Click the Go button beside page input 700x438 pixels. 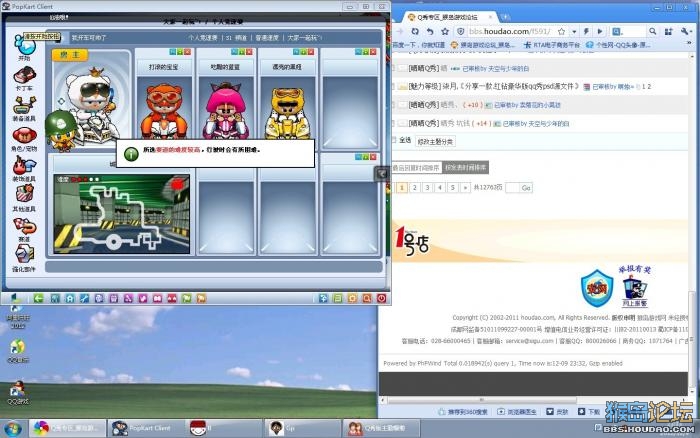[526, 188]
